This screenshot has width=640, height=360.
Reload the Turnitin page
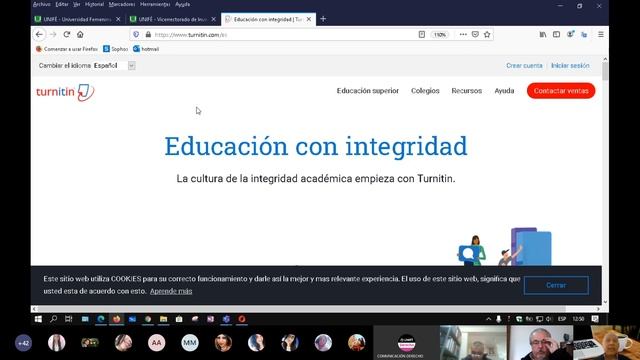point(67,35)
